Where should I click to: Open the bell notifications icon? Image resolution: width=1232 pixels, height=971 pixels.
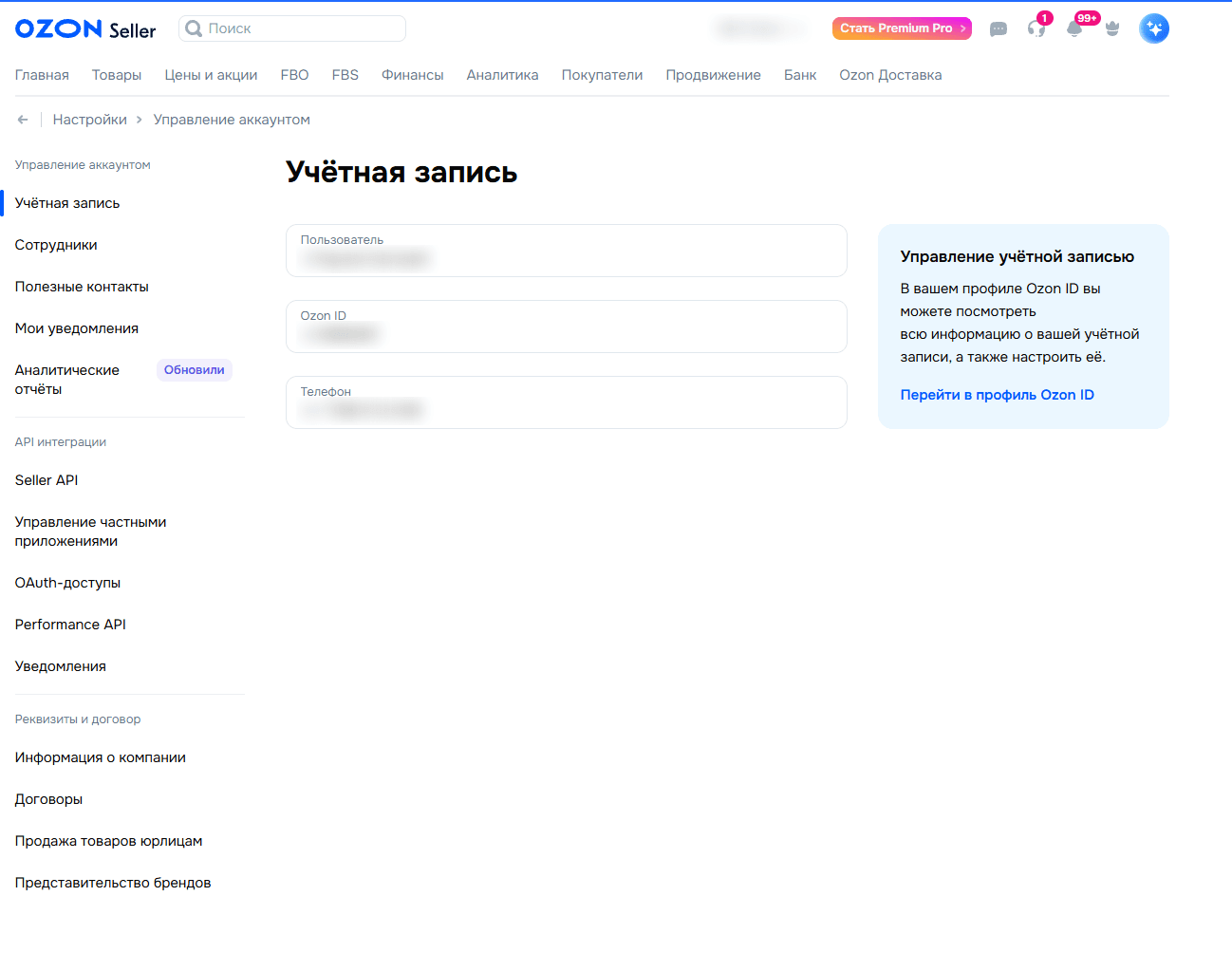[1074, 28]
